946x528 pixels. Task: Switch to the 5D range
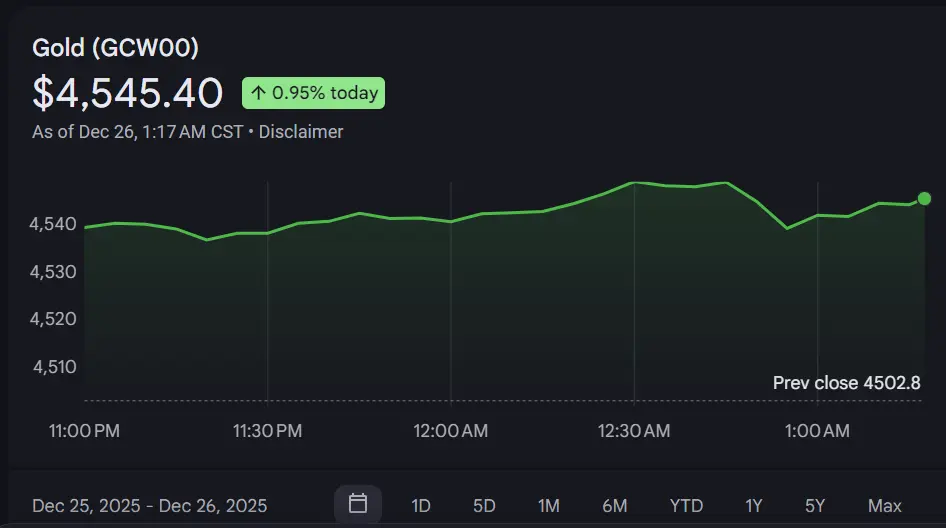tap(484, 506)
